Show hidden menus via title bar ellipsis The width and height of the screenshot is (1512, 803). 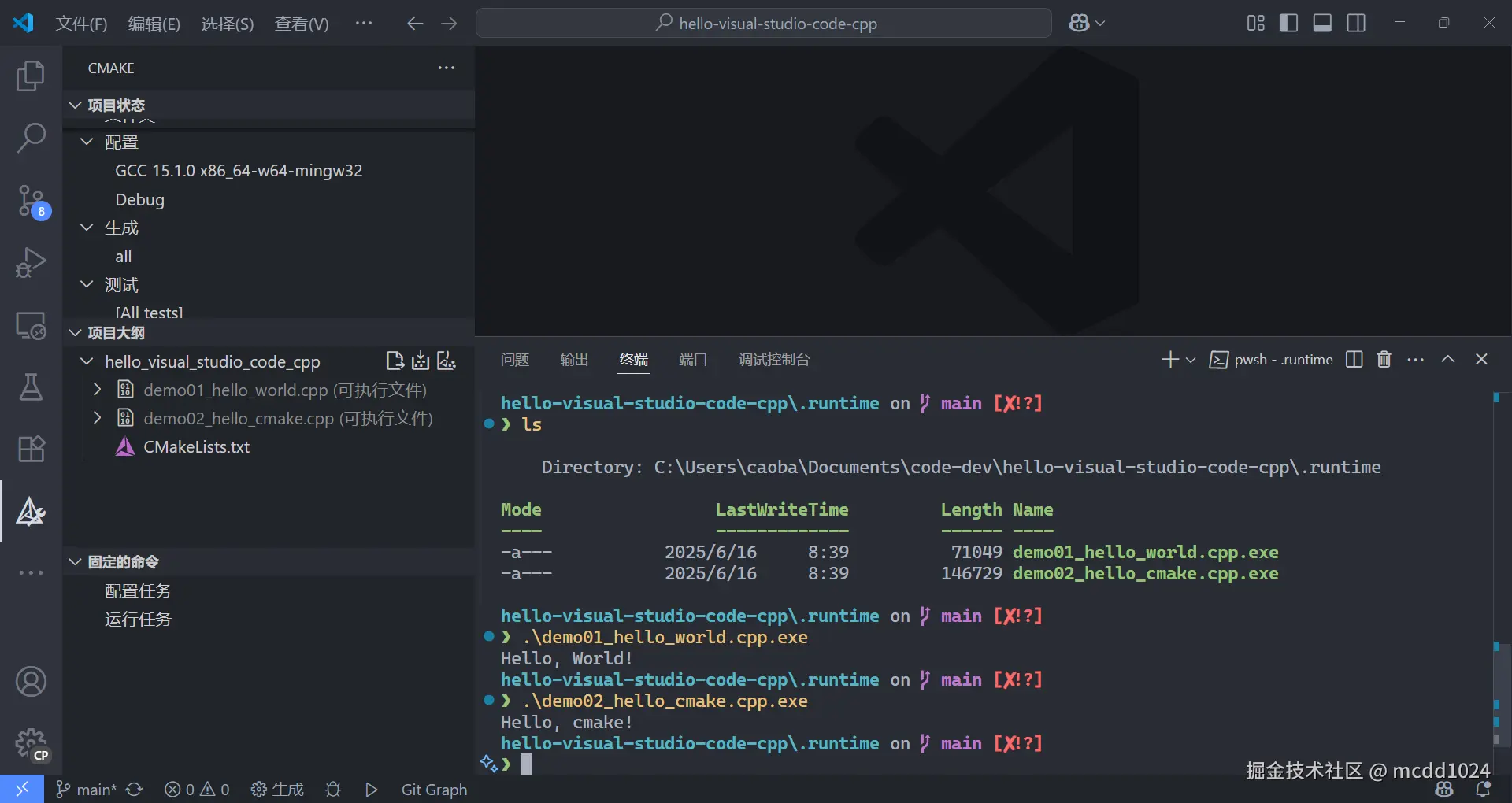(x=364, y=24)
